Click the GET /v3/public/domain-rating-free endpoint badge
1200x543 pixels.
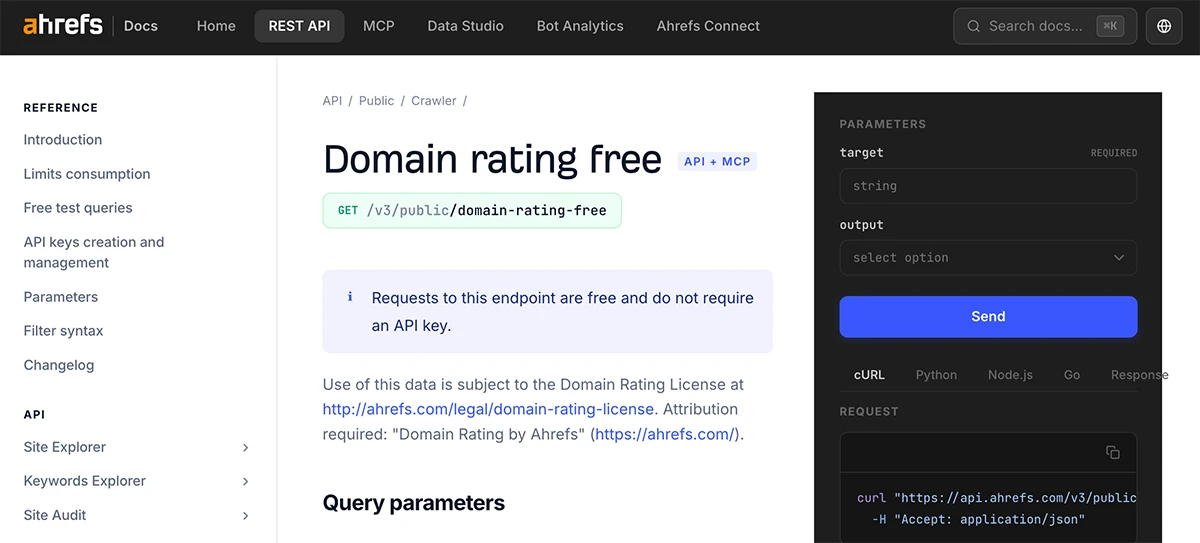pos(472,210)
